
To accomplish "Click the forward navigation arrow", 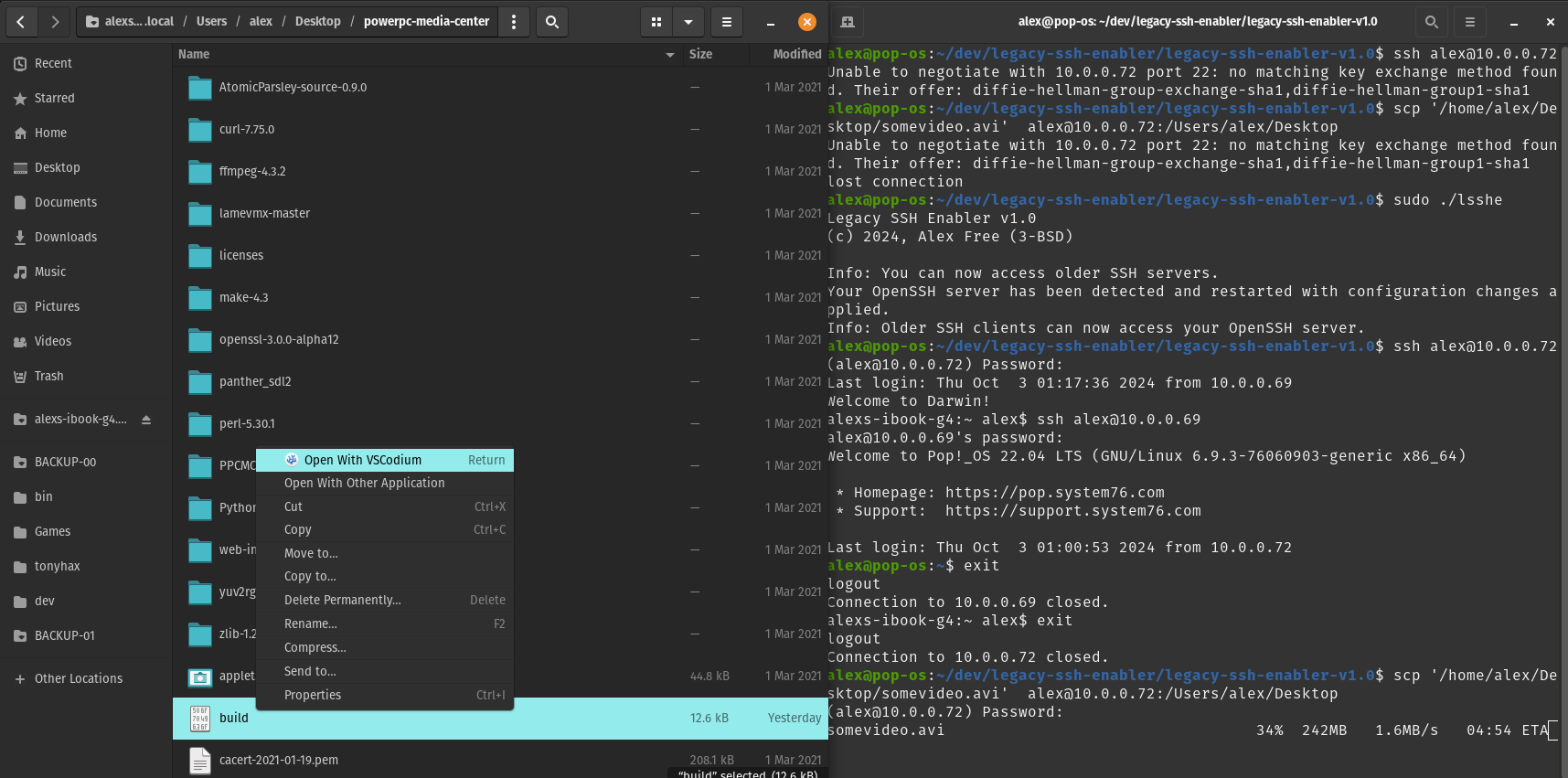I will point(55,21).
